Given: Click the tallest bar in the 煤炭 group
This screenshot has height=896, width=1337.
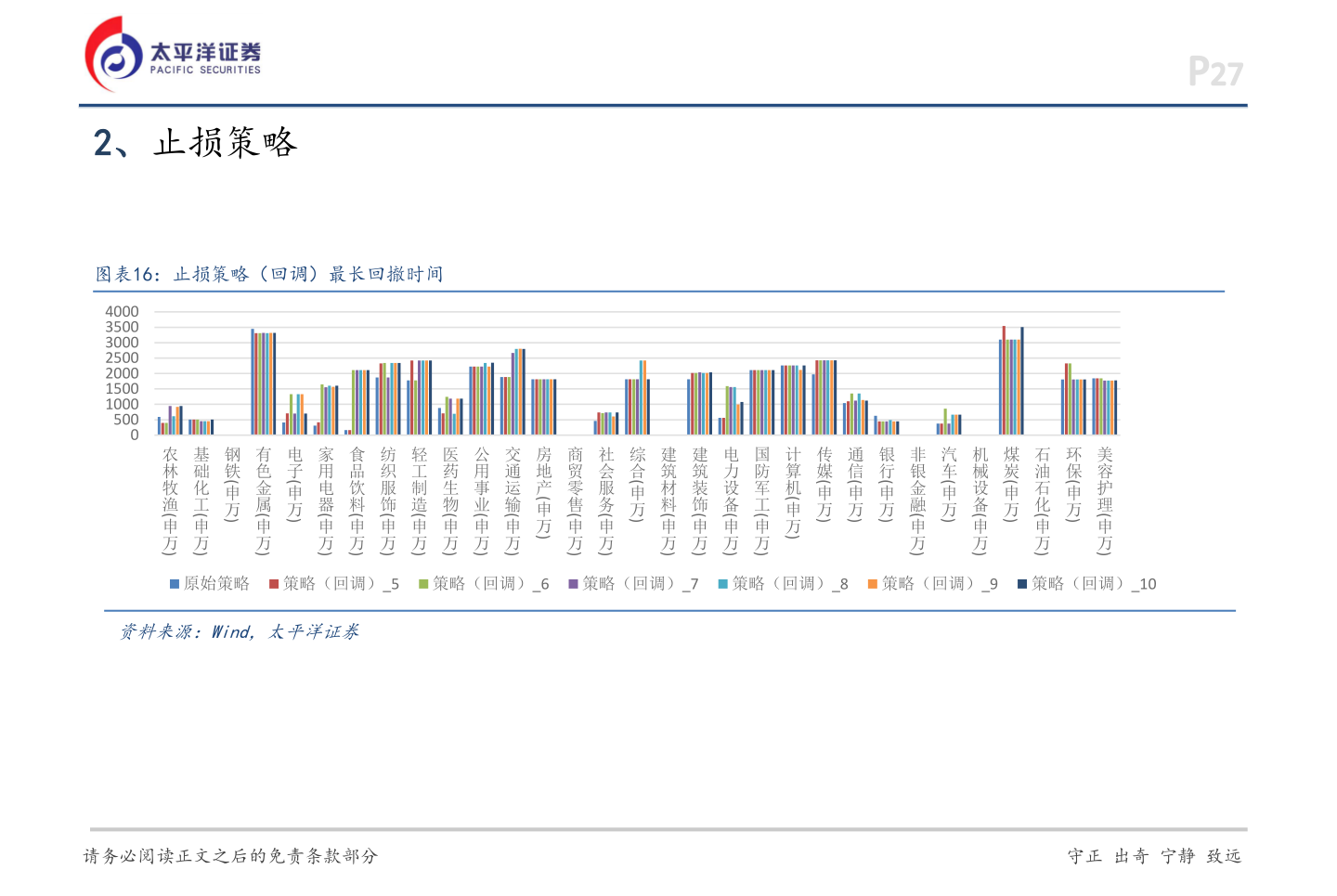Looking at the screenshot, I should pyautogui.click(x=1006, y=381).
